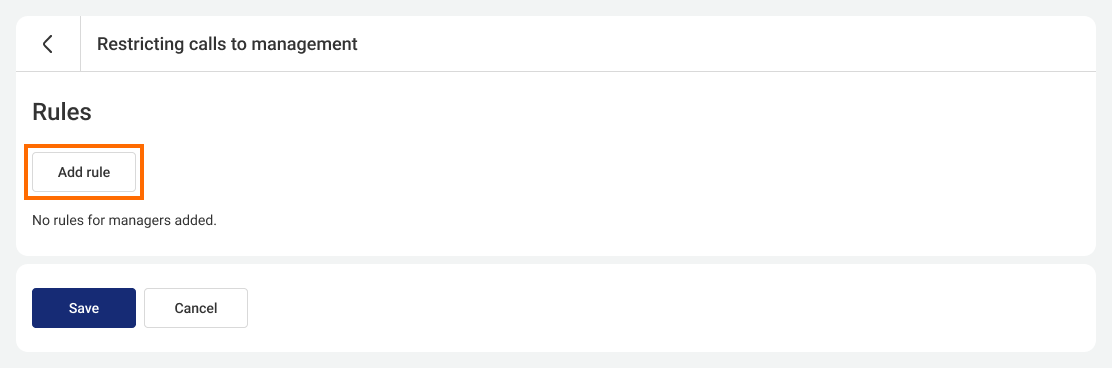This screenshot has width=1112, height=368.
Task: Create a new rule for managers
Action: 84,172
